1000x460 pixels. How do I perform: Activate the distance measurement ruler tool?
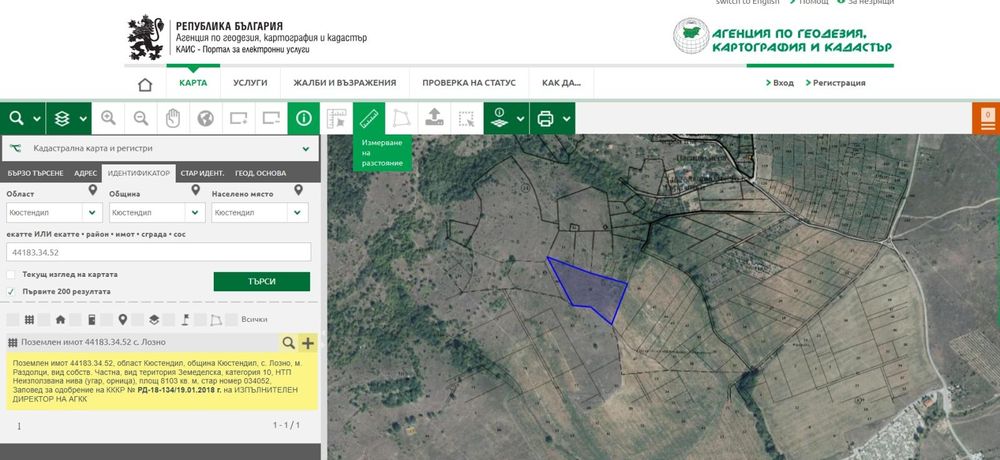369,119
